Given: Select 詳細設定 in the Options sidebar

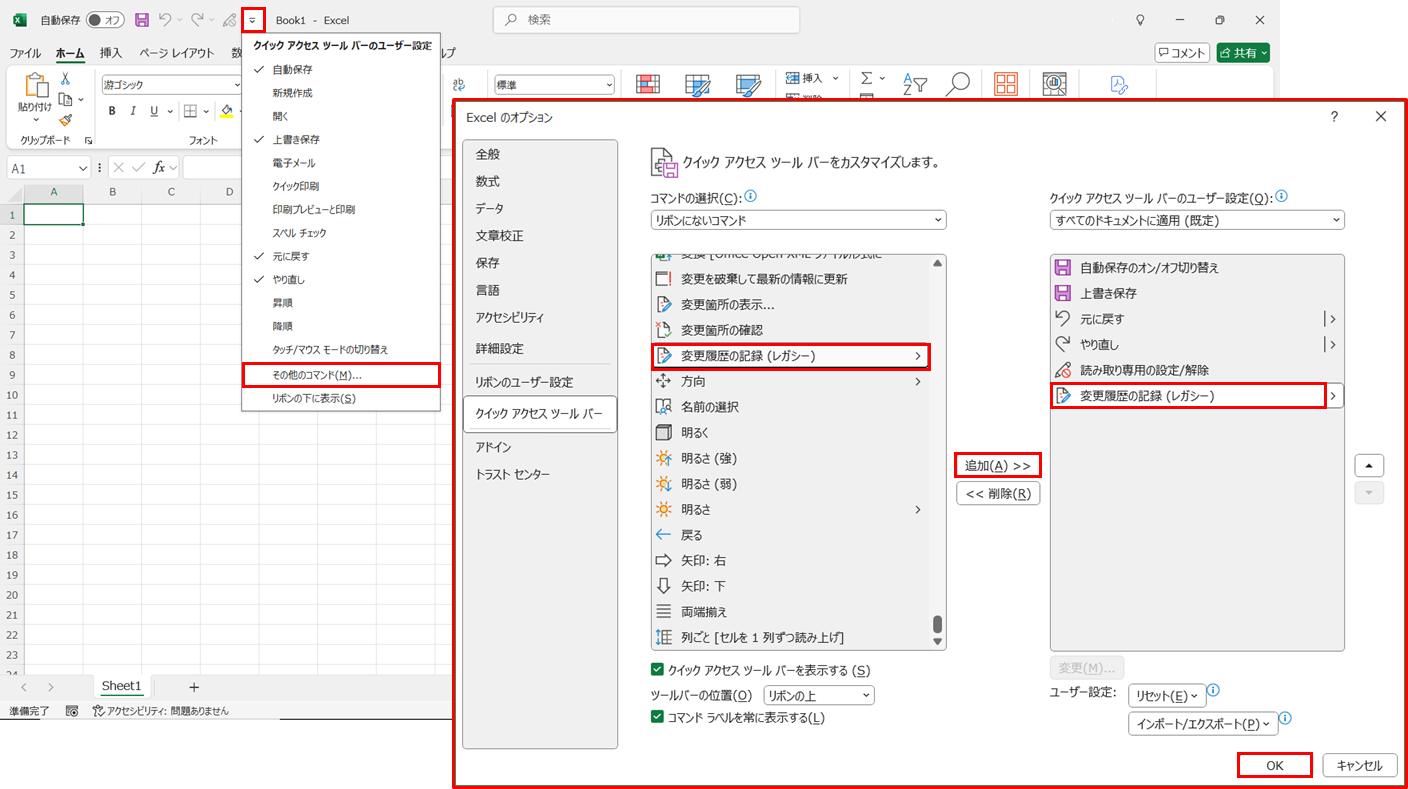Looking at the screenshot, I should (540, 349).
